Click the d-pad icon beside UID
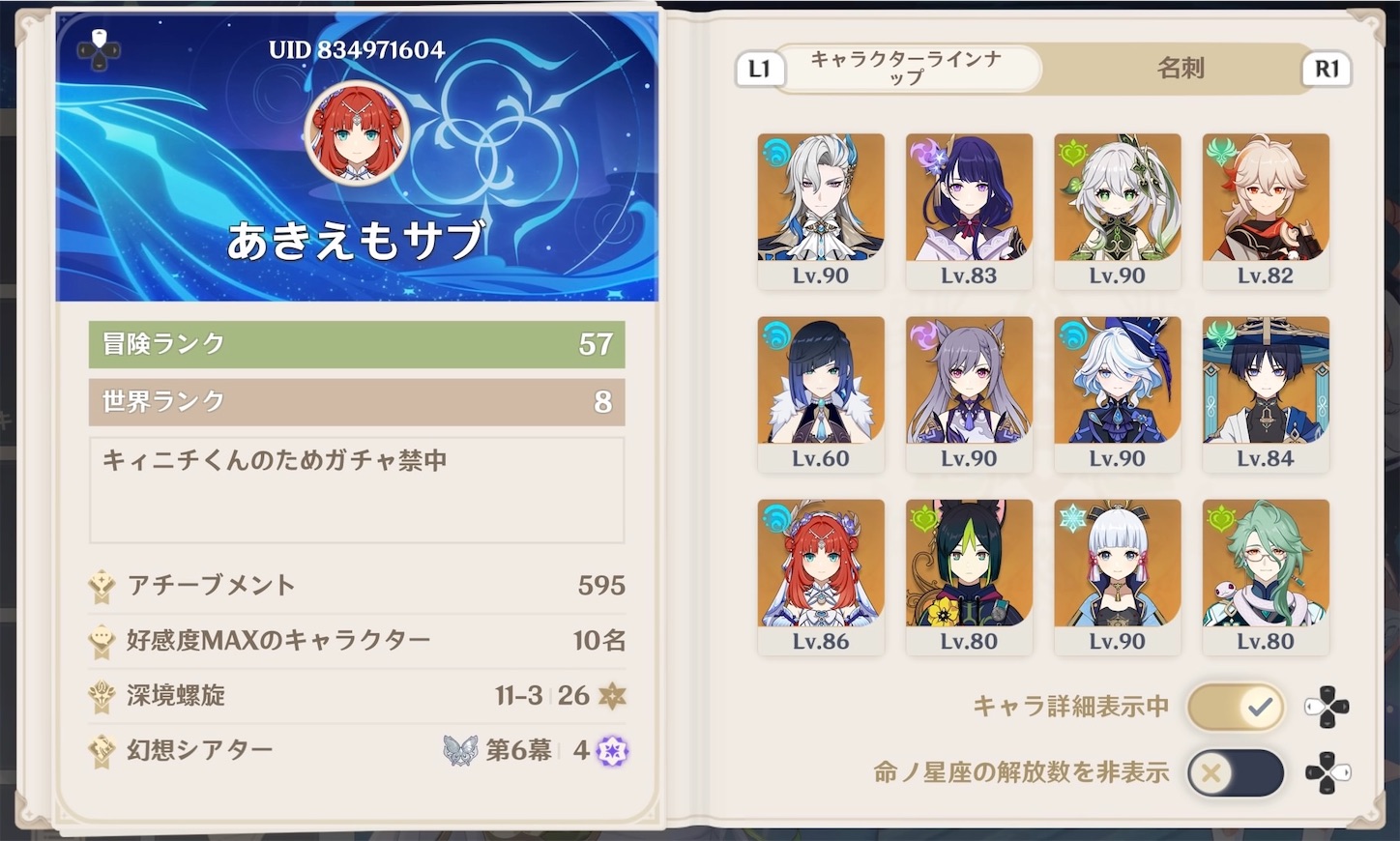The height and width of the screenshot is (841, 1400). 99,49
